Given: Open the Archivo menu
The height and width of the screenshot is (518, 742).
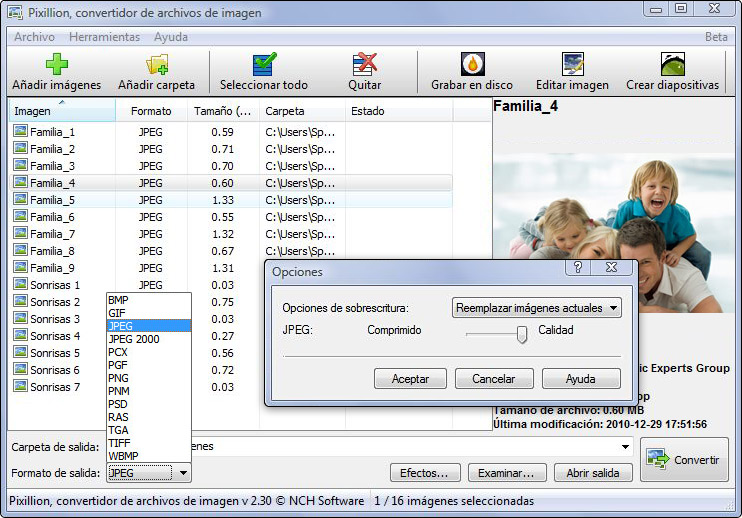Looking at the screenshot, I should click(x=35, y=37).
